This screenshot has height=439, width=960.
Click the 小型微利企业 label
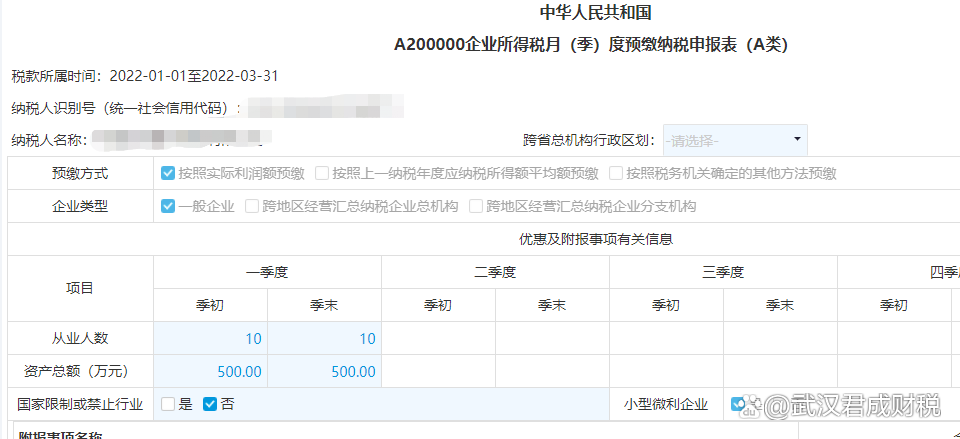[666, 404]
